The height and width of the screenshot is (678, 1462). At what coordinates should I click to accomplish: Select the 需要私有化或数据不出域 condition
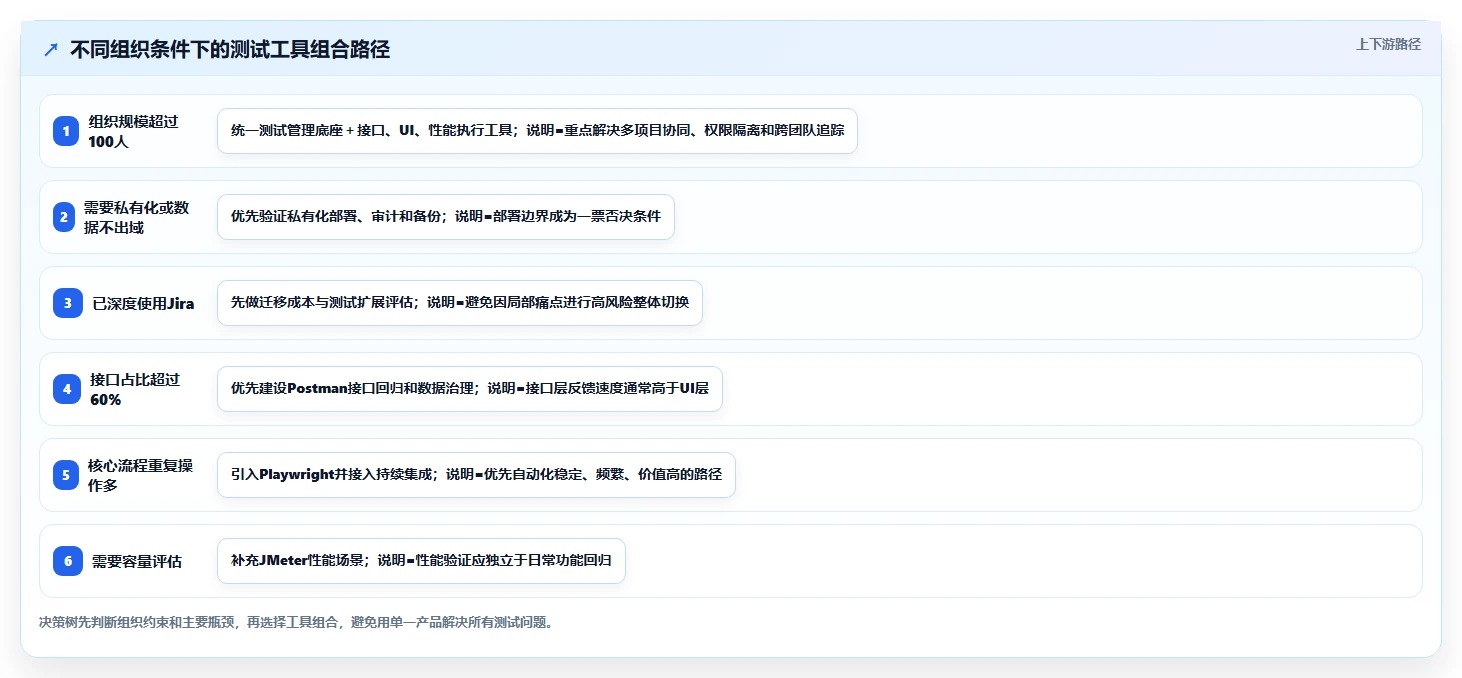[x=136, y=217]
